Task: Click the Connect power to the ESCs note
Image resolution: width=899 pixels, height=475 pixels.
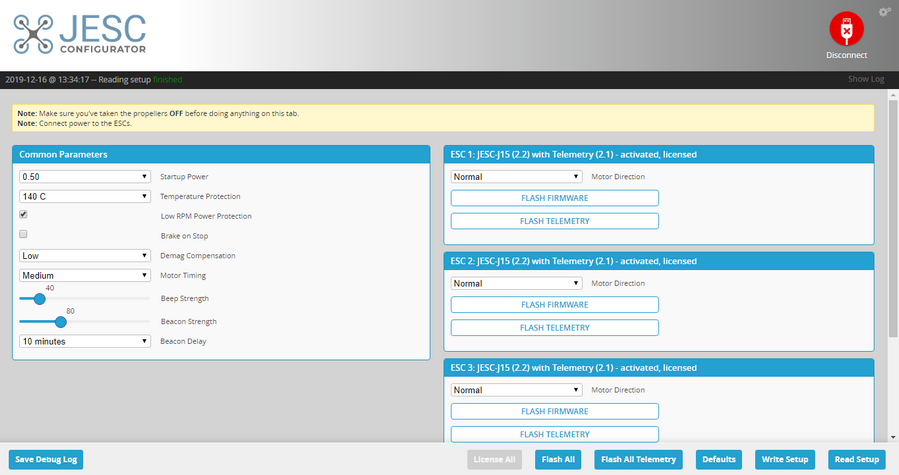Action: 75,123
